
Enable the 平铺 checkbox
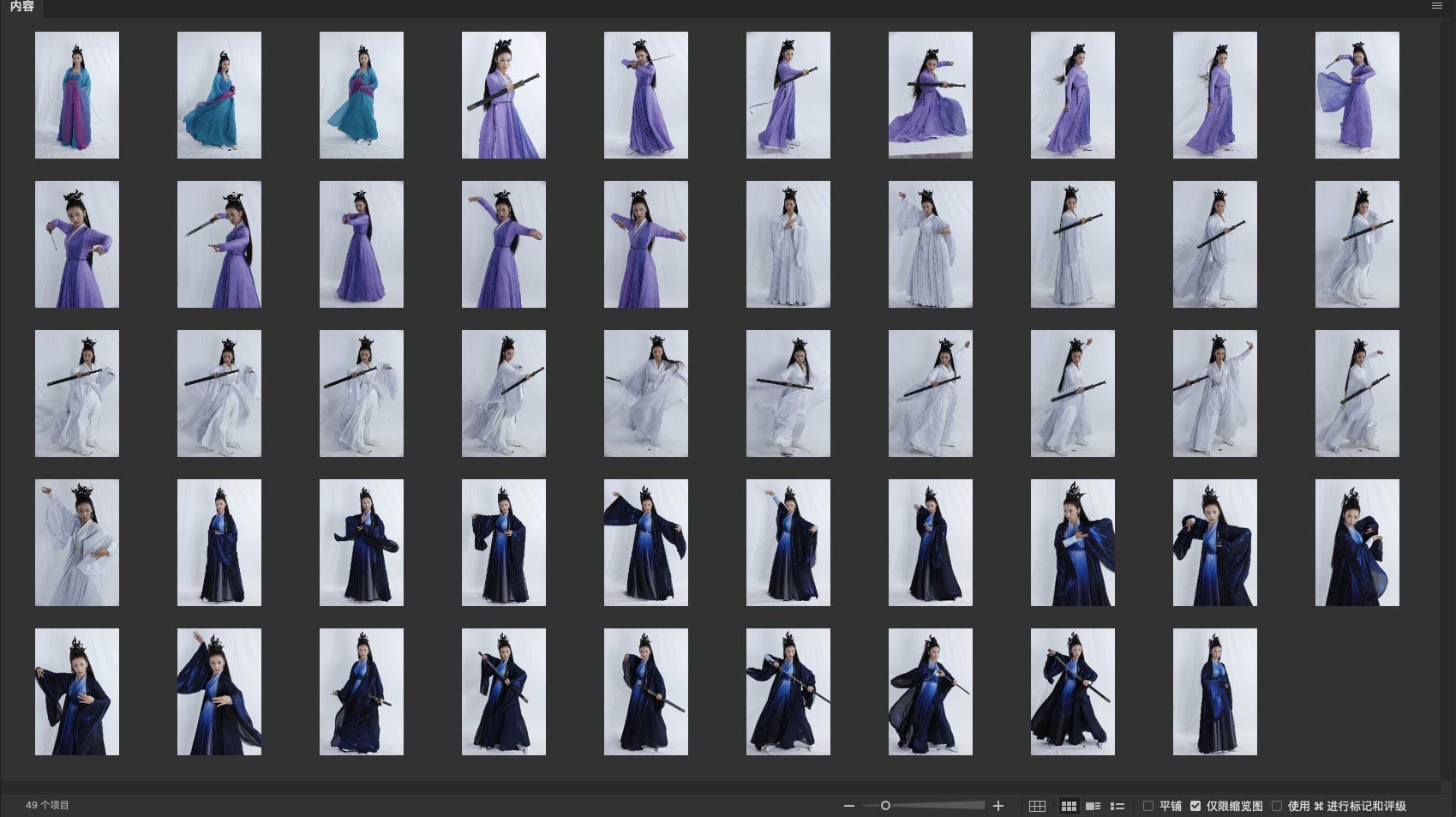(x=1148, y=806)
